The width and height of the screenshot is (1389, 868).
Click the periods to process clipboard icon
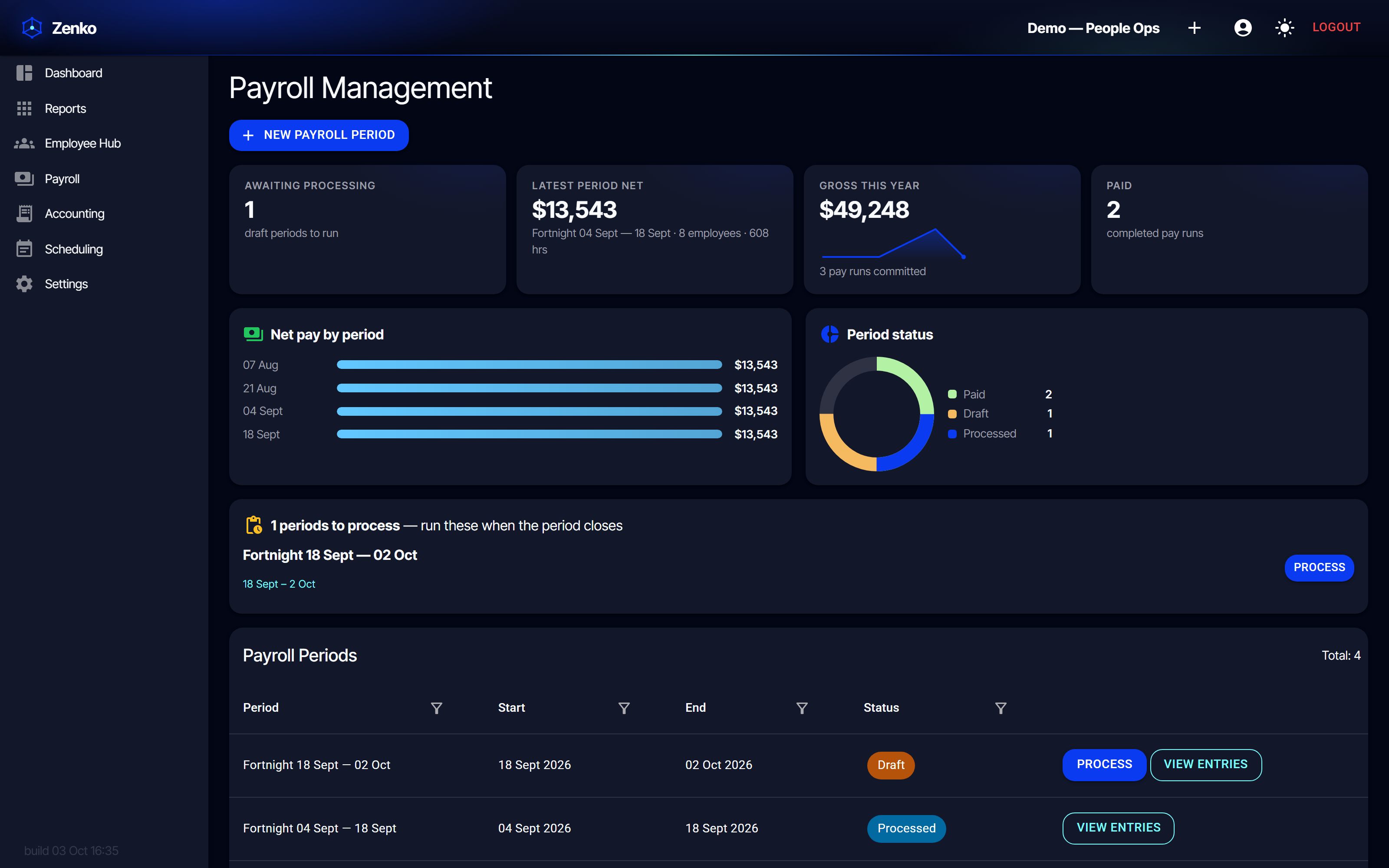coord(254,525)
